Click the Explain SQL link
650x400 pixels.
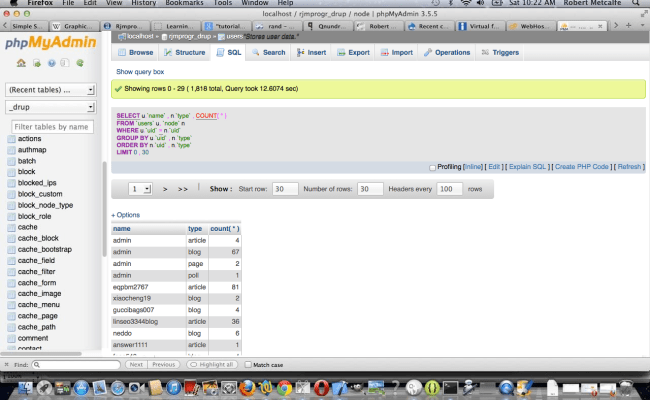click(527, 167)
